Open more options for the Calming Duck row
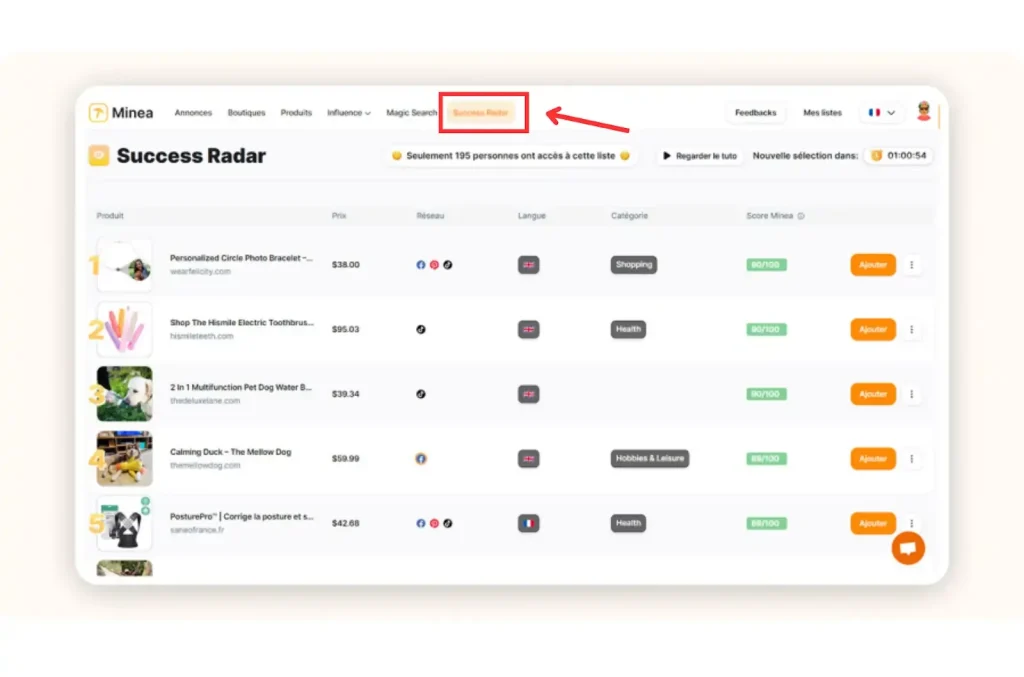1024x677 pixels. [912, 458]
